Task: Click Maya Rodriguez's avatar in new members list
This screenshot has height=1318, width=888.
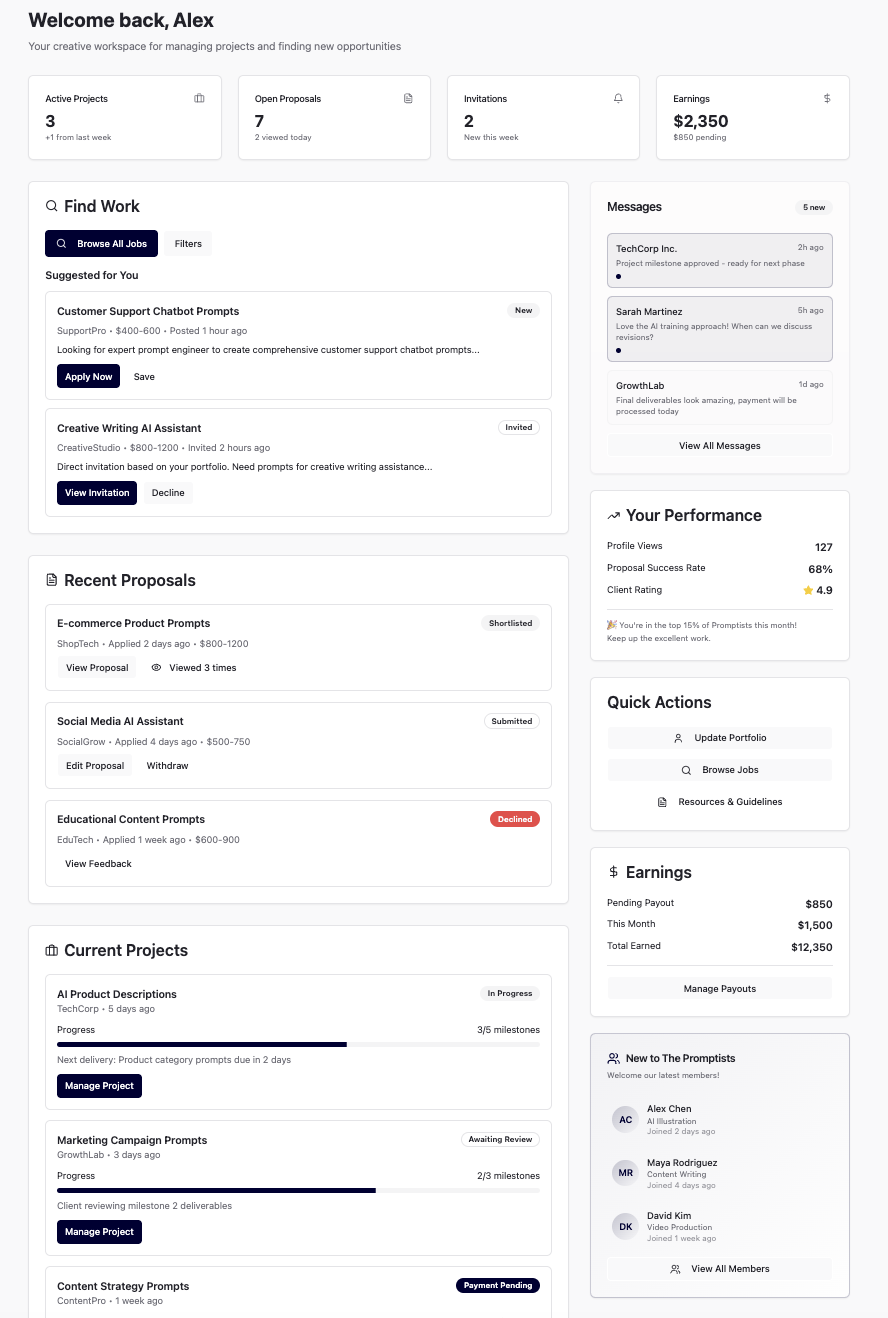Action: 625,1172
